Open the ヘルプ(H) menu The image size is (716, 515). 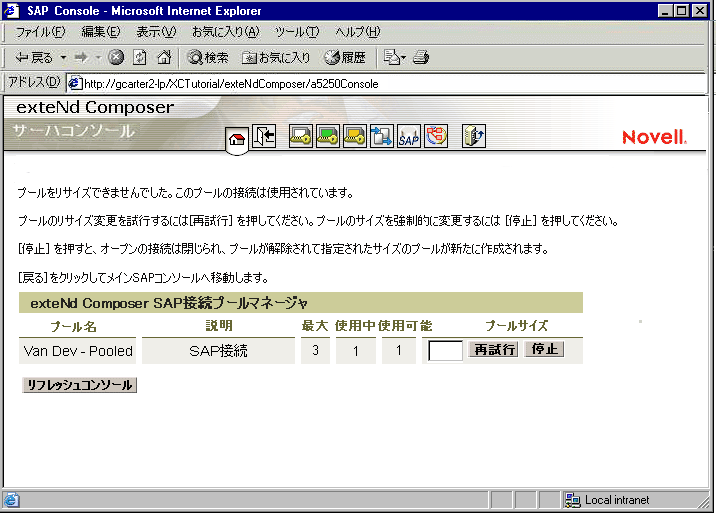[358, 32]
